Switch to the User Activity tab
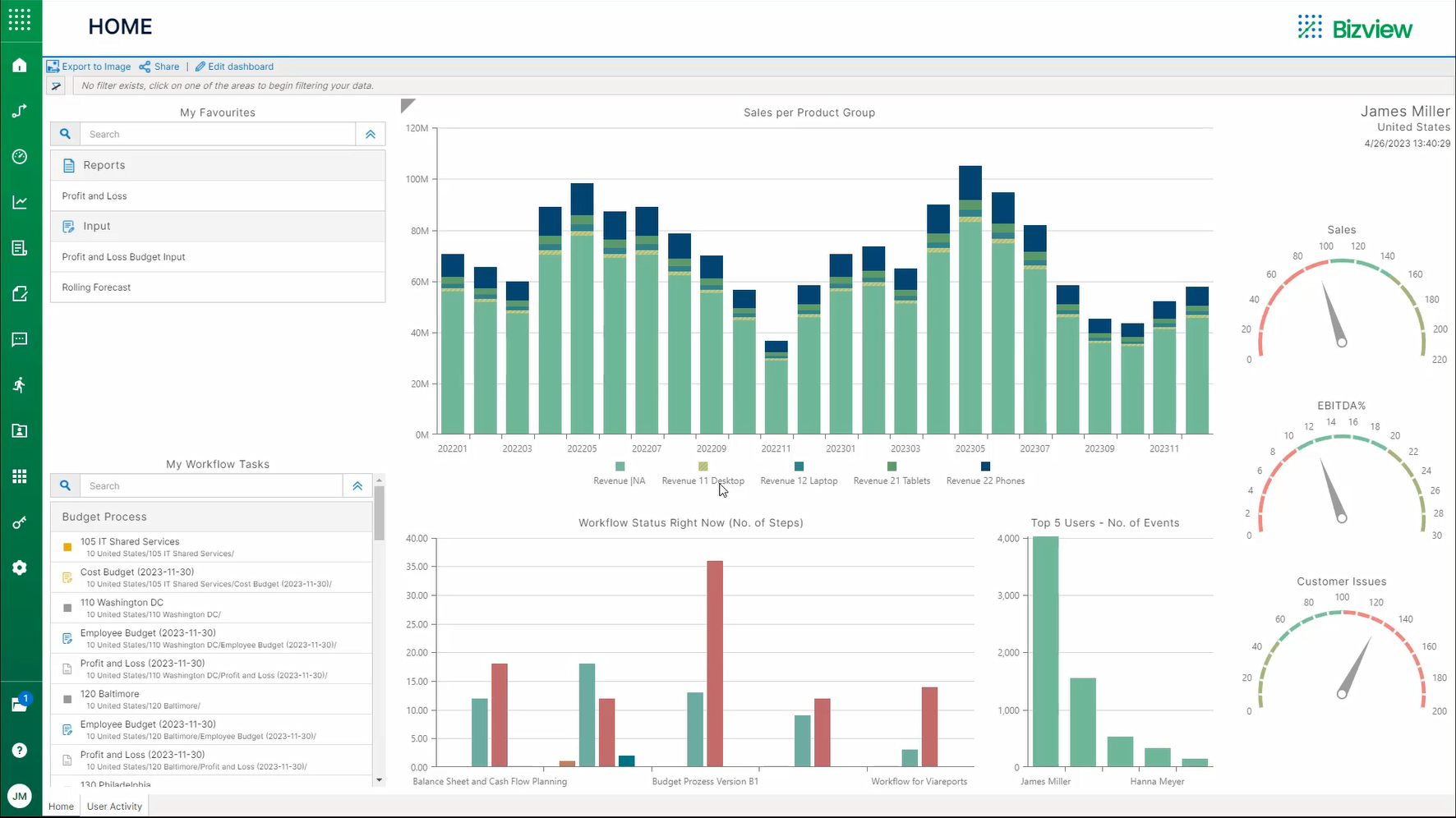This screenshot has height=818, width=1456. click(113, 806)
